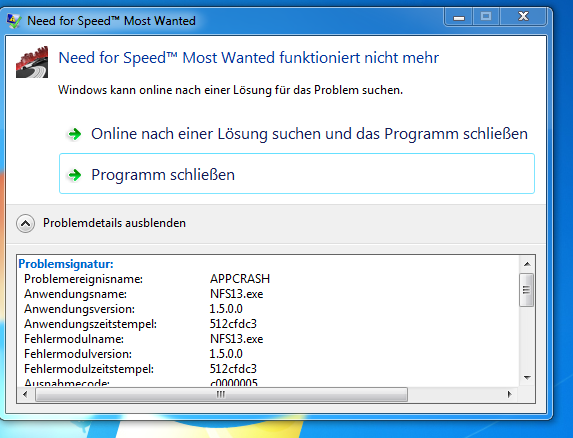Image resolution: width=573 pixels, height=438 pixels.
Task: Click the horizontal scrollbar thumb
Action: 221,395
